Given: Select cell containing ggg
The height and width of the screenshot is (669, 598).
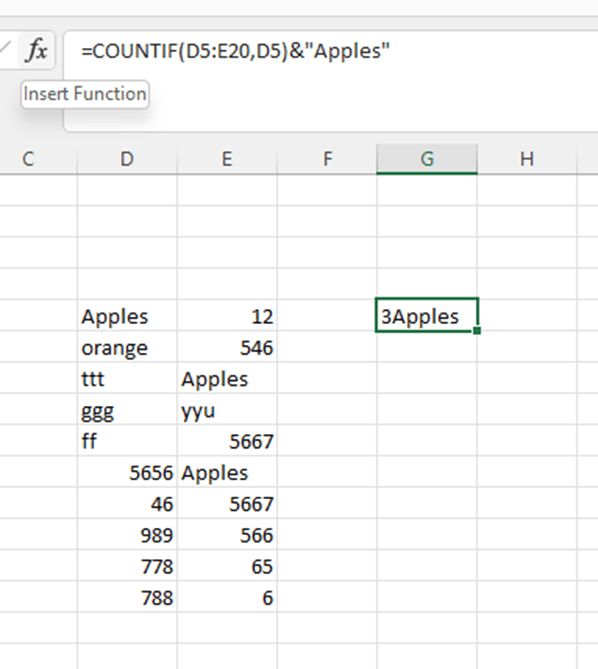Looking at the screenshot, I should click(x=127, y=409).
